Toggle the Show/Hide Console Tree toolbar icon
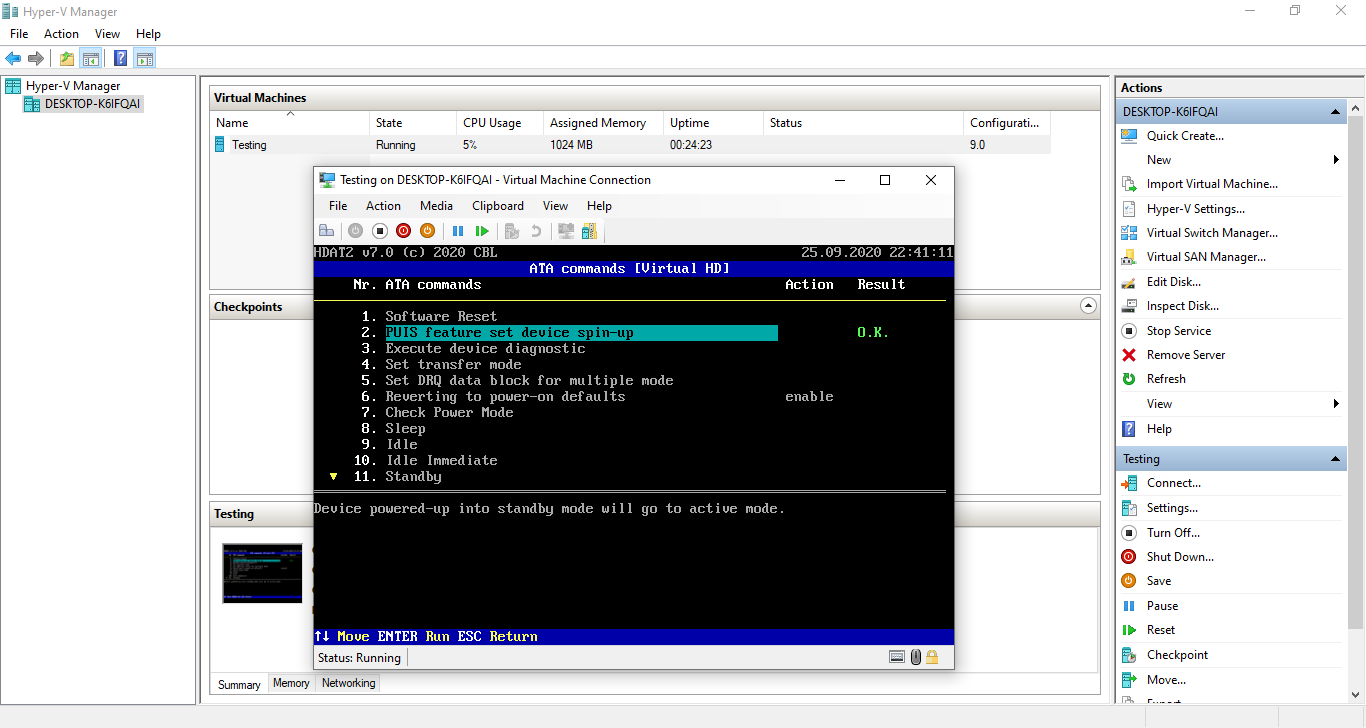This screenshot has height=728, width=1366. tap(91, 59)
